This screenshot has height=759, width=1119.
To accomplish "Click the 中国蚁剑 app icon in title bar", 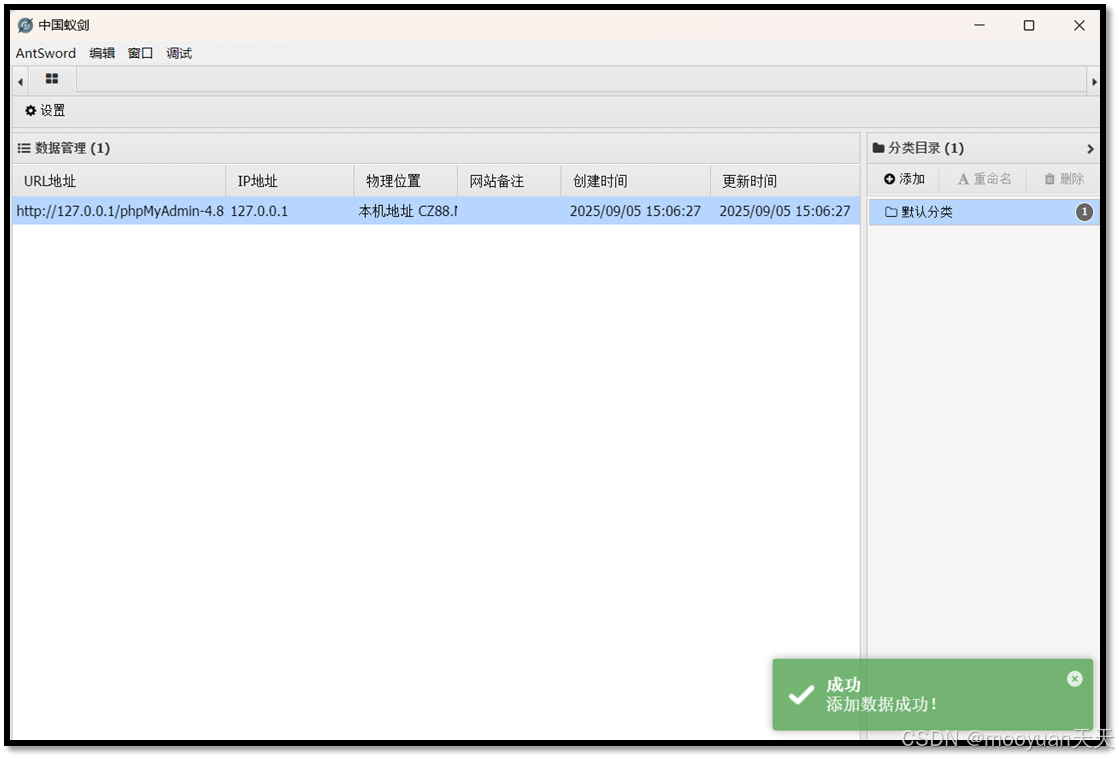I will pos(25,26).
